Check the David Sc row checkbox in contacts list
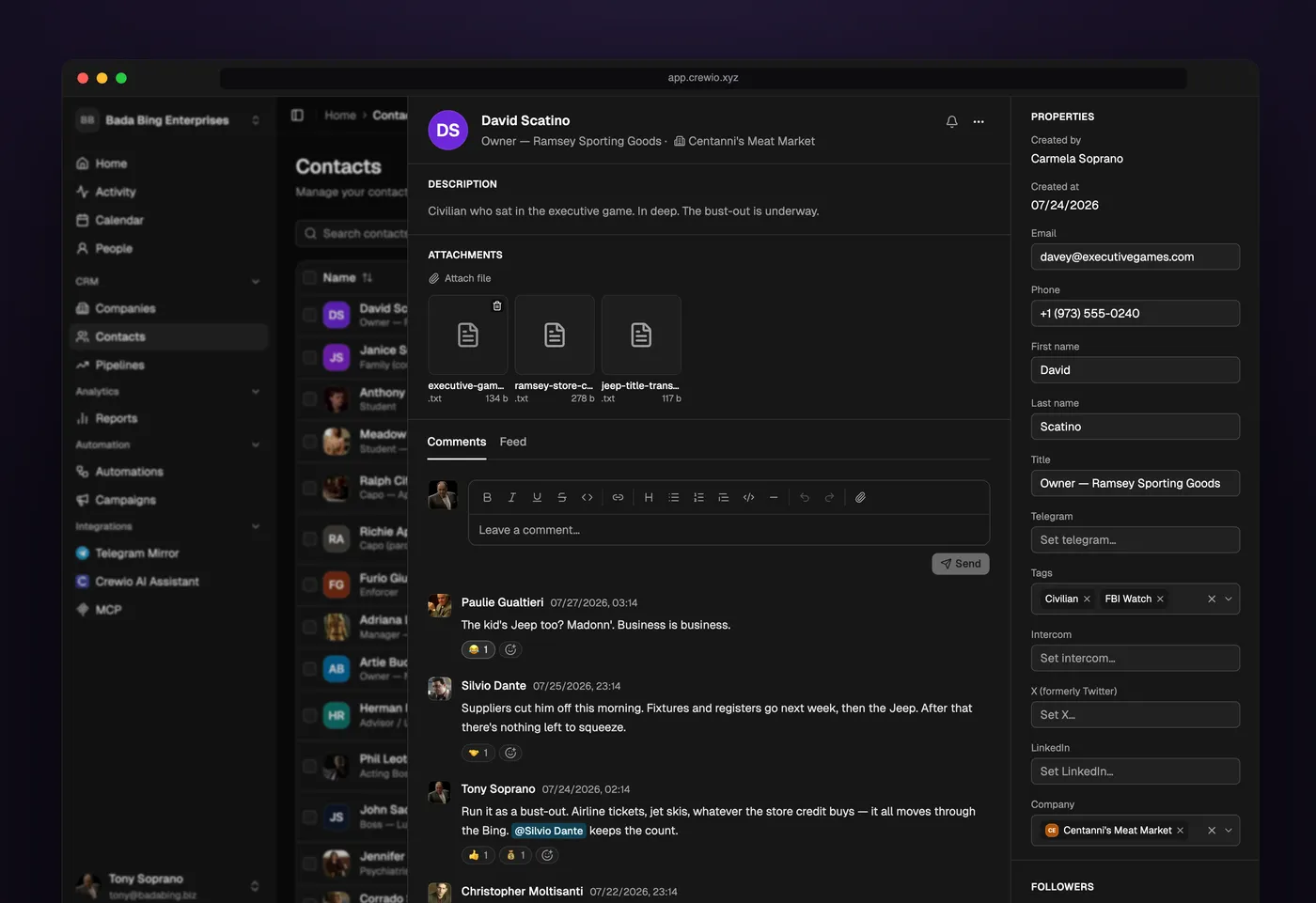The height and width of the screenshot is (903, 1316). (309, 316)
